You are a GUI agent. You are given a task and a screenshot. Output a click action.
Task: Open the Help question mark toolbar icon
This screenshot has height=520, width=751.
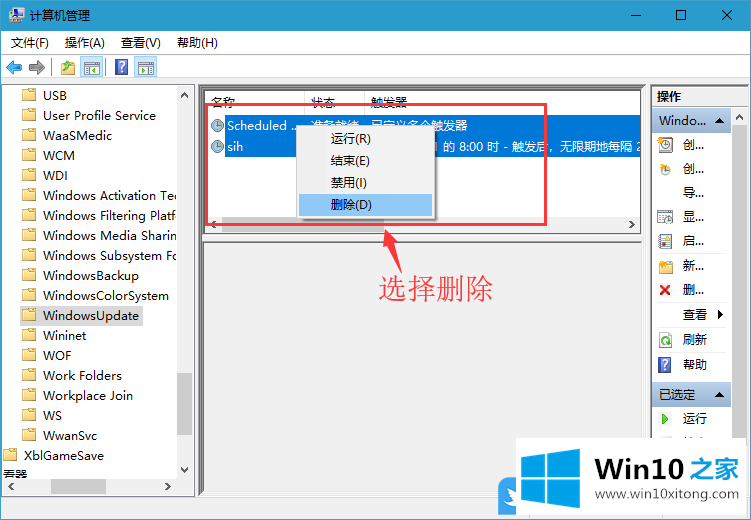point(122,68)
